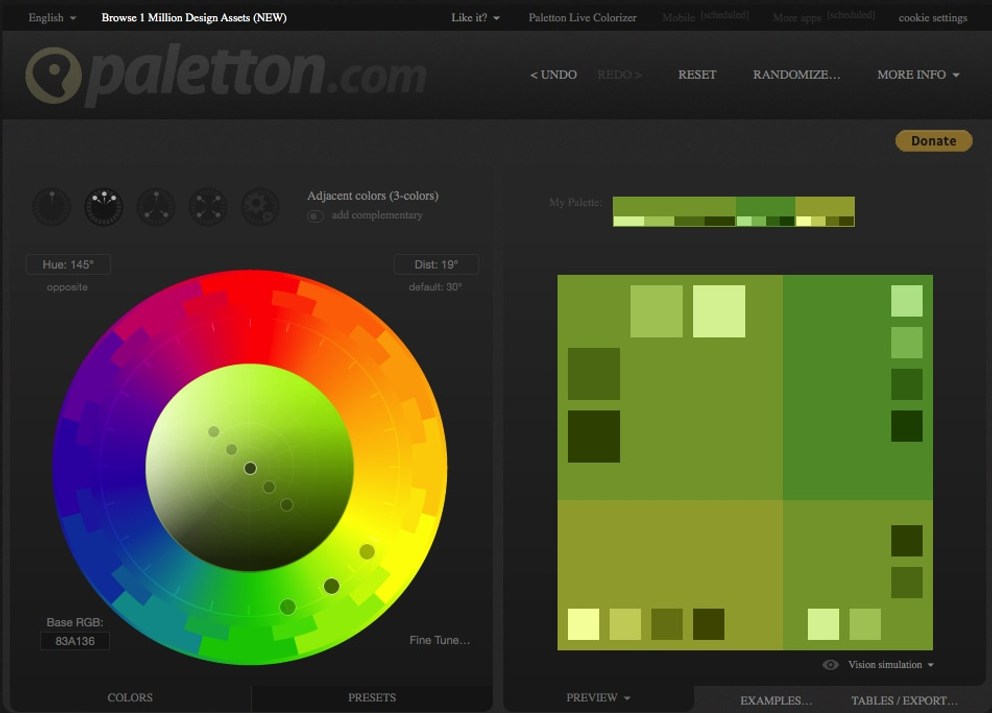This screenshot has height=713, width=992.
Task: Open Paletton Live Colorizer link
Action: click(583, 18)
